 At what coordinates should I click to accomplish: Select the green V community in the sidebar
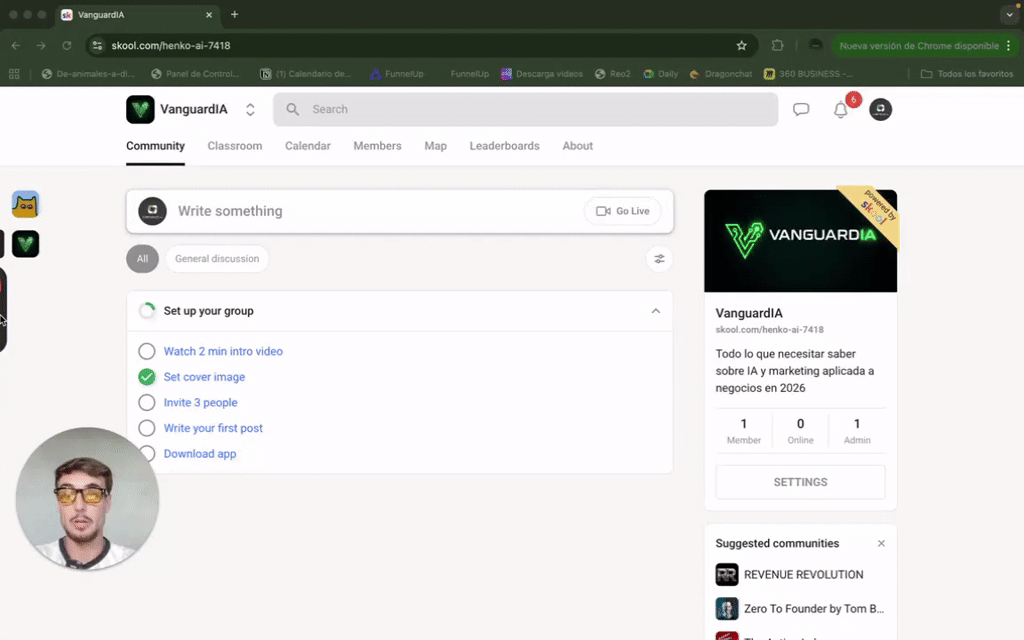(25, 244)
